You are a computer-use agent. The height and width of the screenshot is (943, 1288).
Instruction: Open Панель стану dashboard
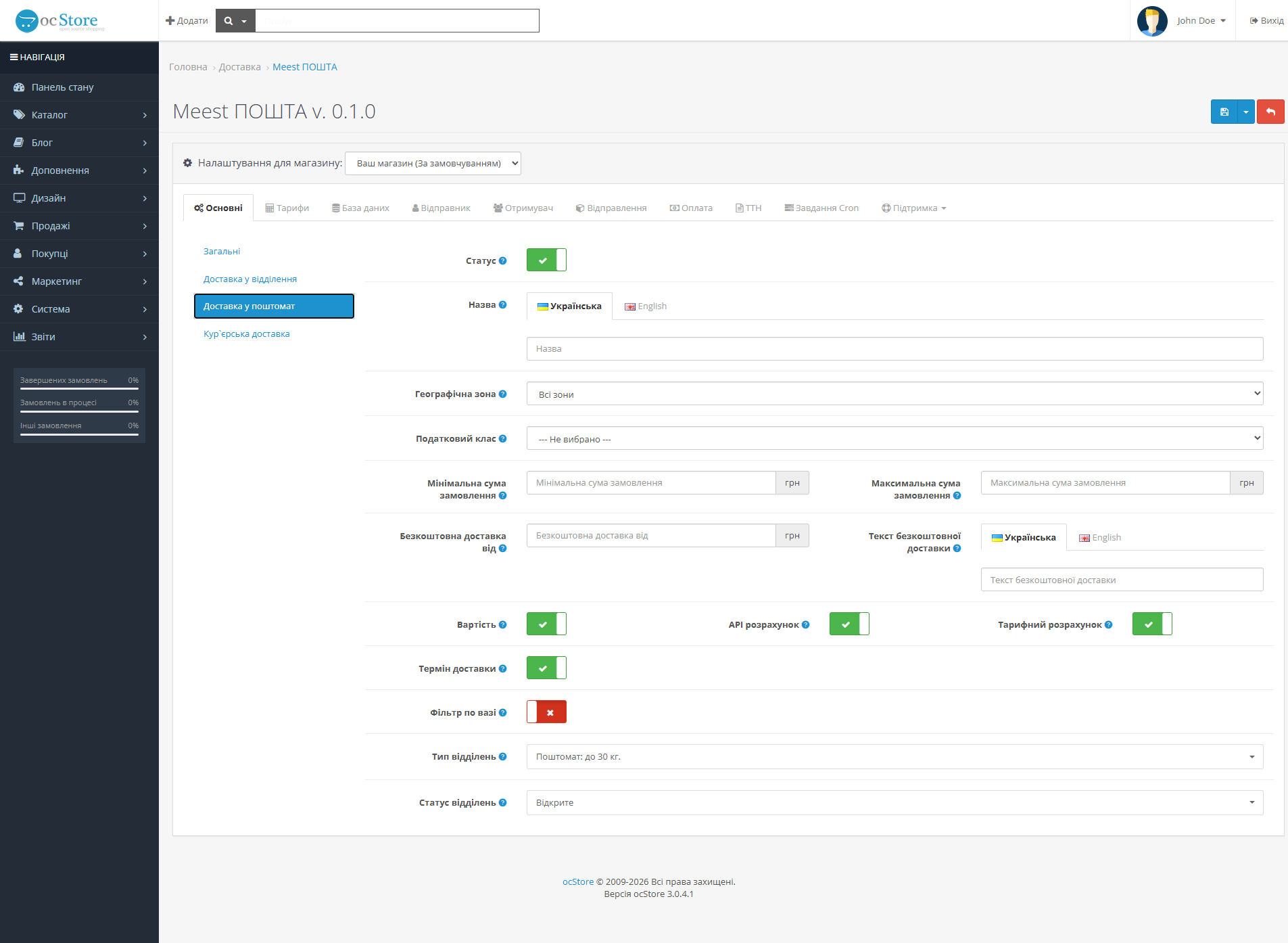[x=79, y=87]
